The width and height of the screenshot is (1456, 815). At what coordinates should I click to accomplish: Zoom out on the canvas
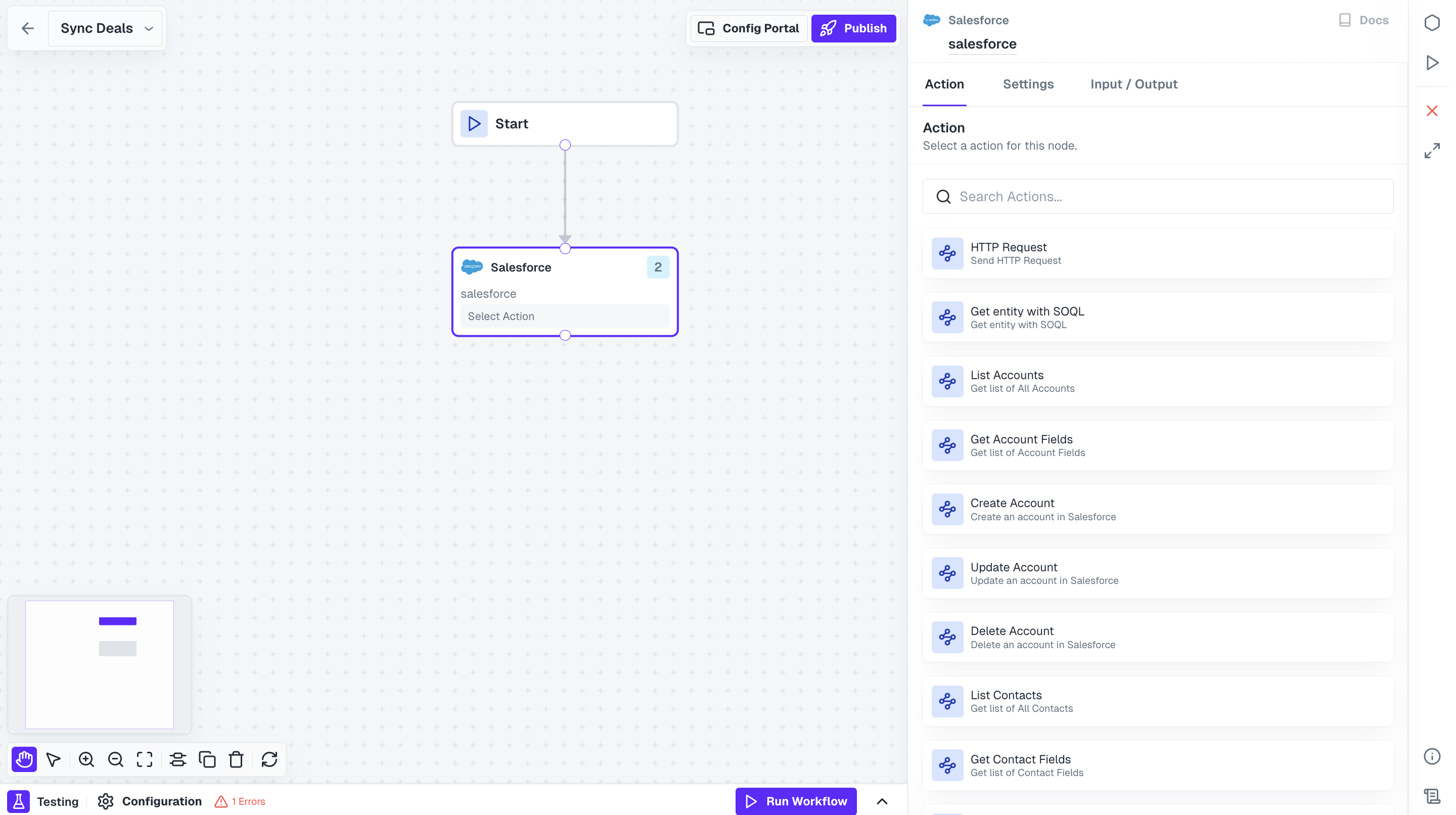click(115, 759)
